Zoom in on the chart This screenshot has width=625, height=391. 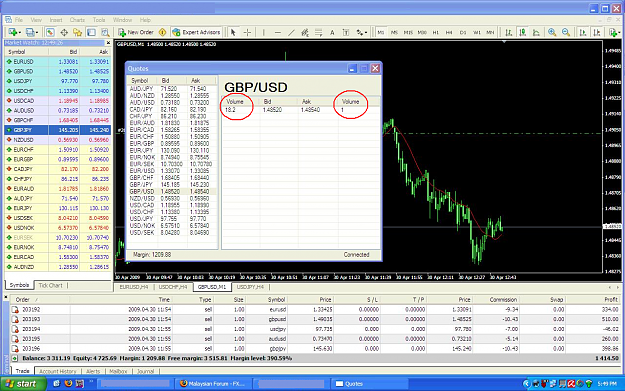pos(552,32)
